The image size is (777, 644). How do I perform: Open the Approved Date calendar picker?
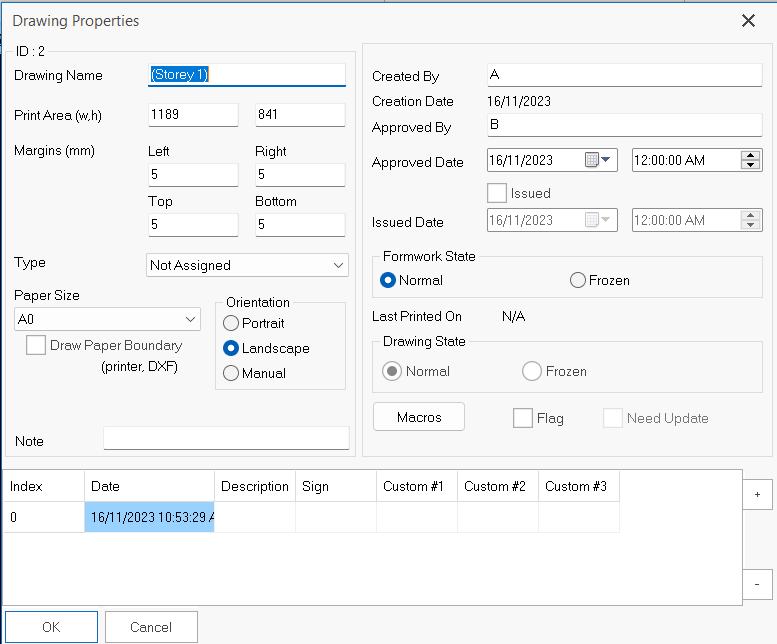(600, 160)
